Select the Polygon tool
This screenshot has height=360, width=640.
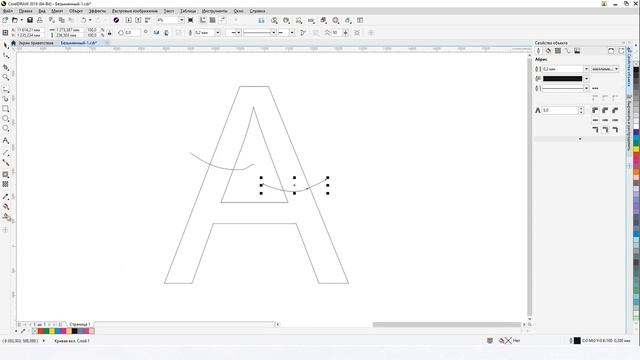6,129
